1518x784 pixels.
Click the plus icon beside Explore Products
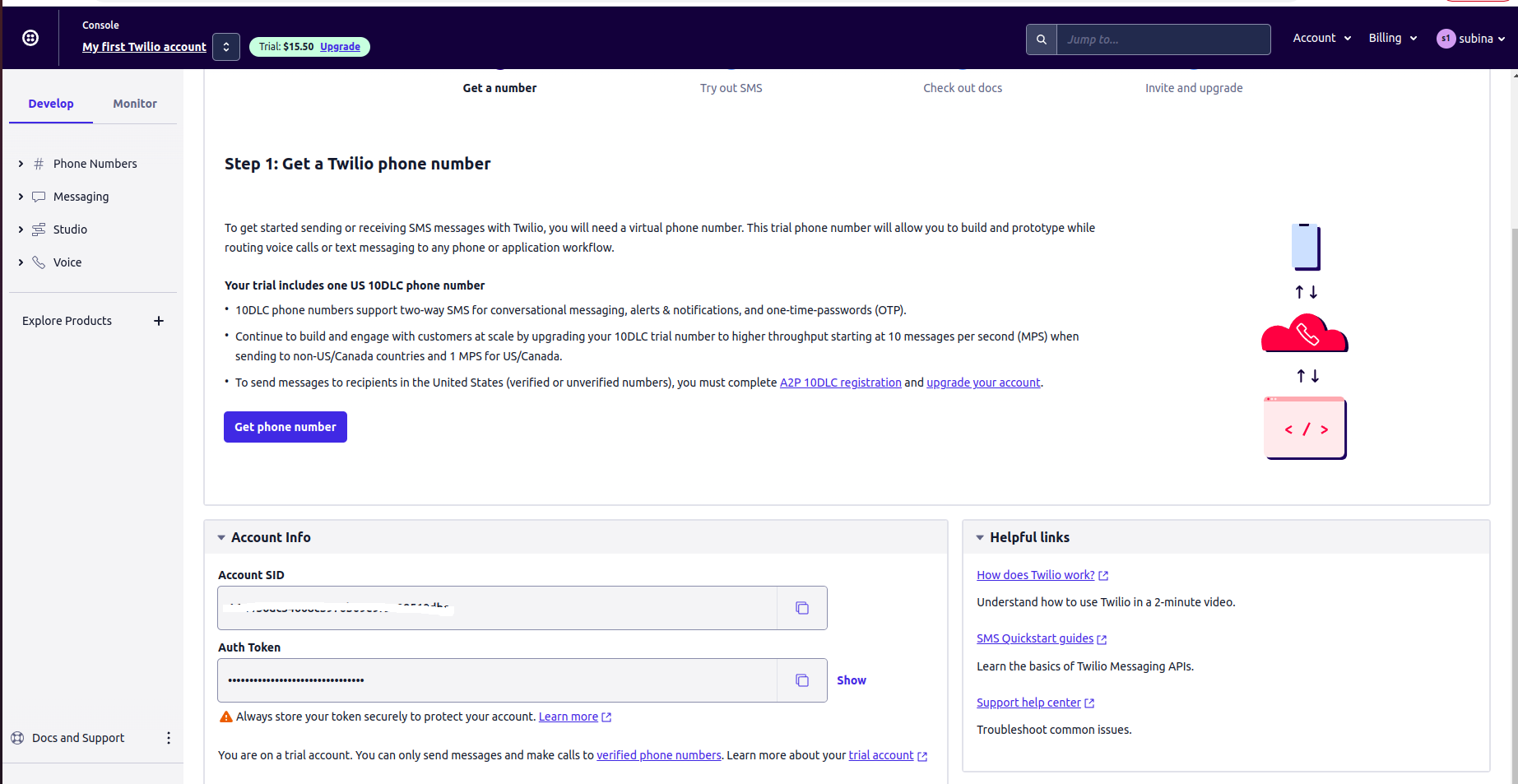(x=159, y=321)
